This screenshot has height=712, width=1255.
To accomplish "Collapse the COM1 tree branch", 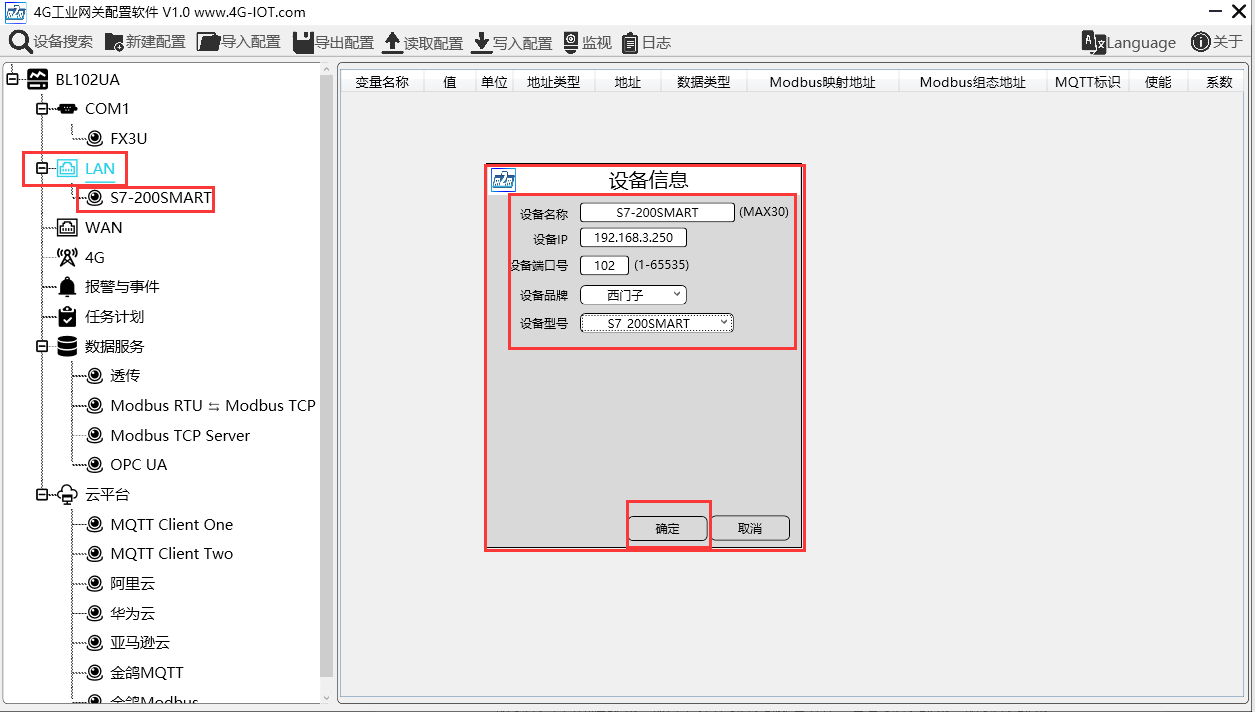I will click(x=42, y=108).
